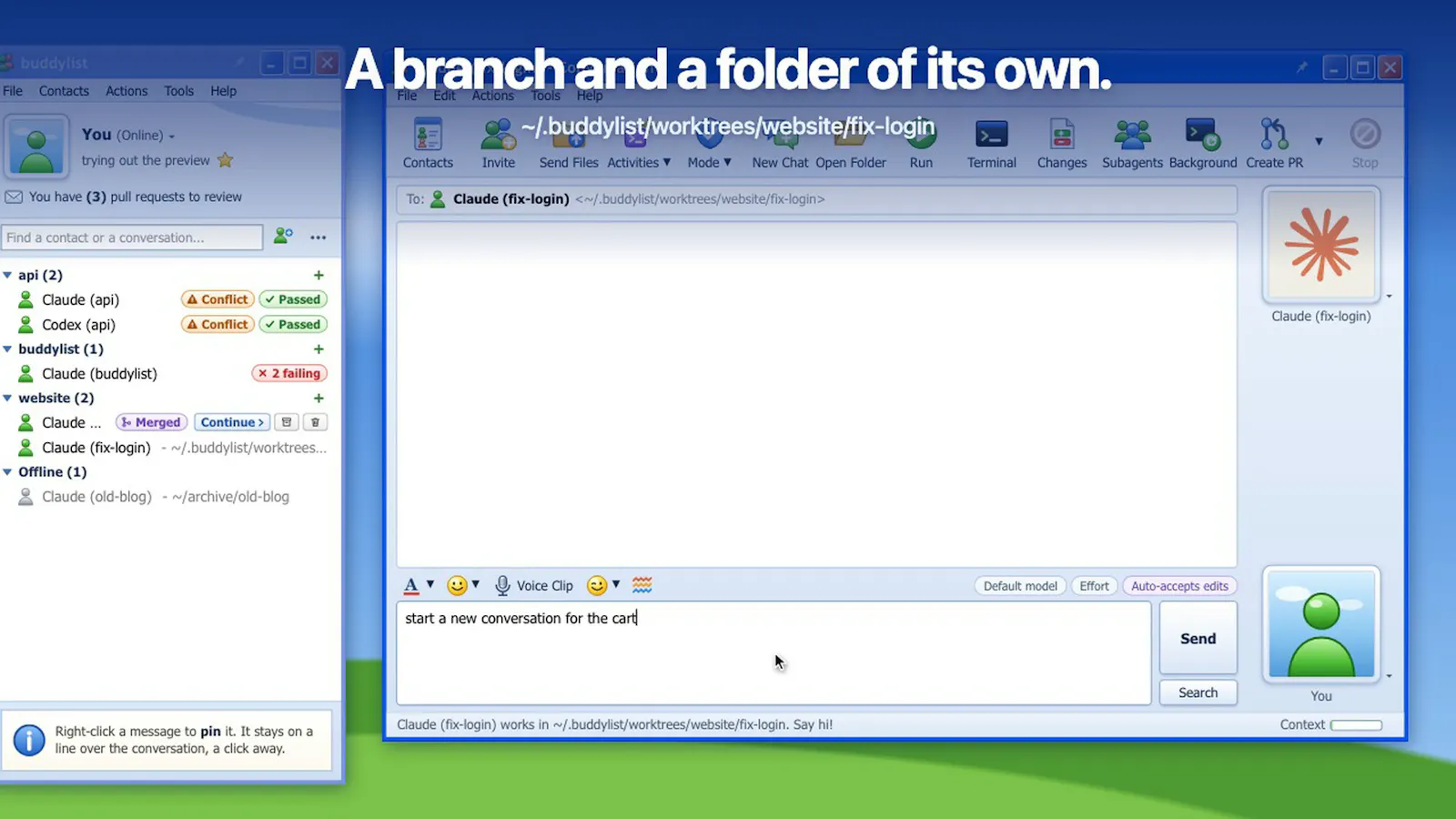The height and width of the screenshot is (819, 1456).
Task: Open the Claude (old-blog) offline conversation
Action: coord(165,497)
